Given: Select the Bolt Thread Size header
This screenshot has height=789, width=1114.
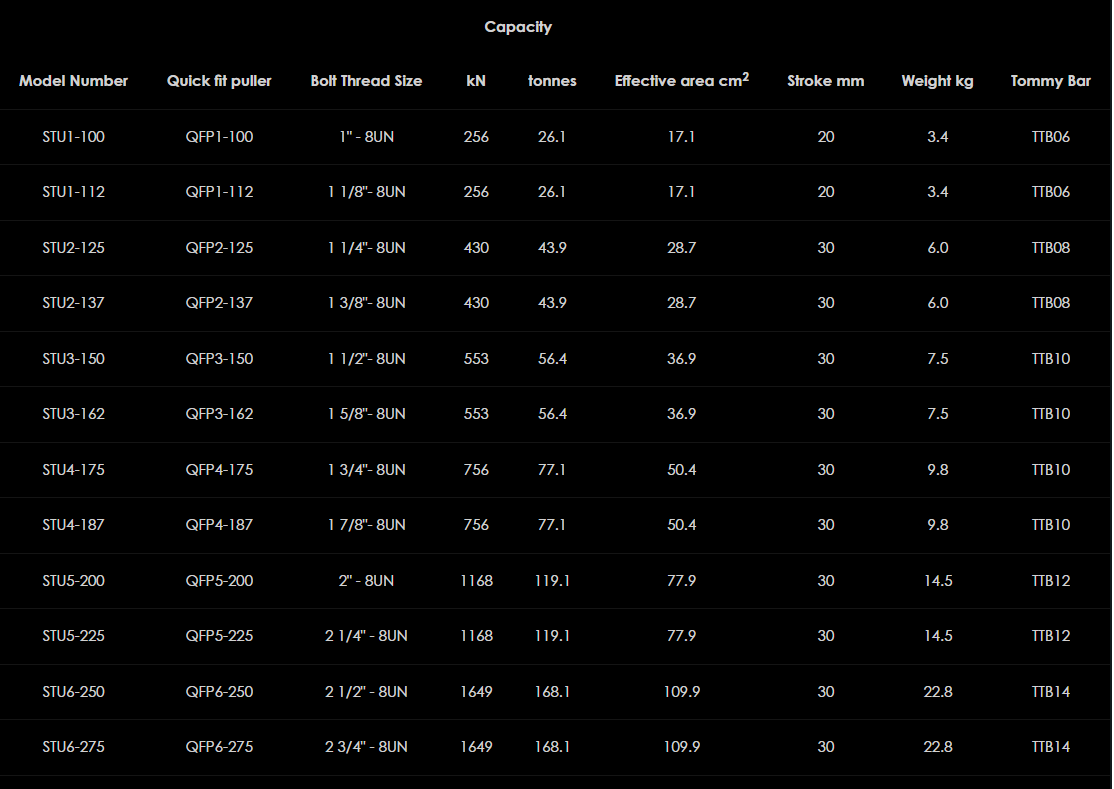Looking at the screenshot, I should pyautogui.click(x=366, y=81).
